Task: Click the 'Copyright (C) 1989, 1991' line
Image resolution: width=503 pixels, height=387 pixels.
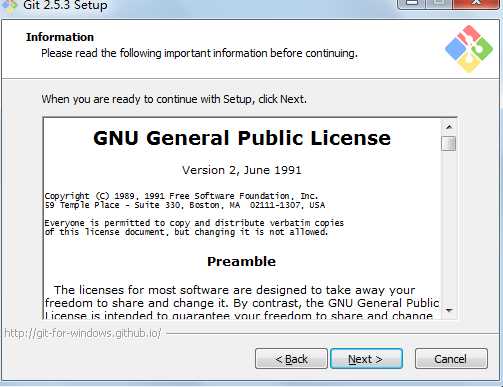Action: tap(181, 196)
